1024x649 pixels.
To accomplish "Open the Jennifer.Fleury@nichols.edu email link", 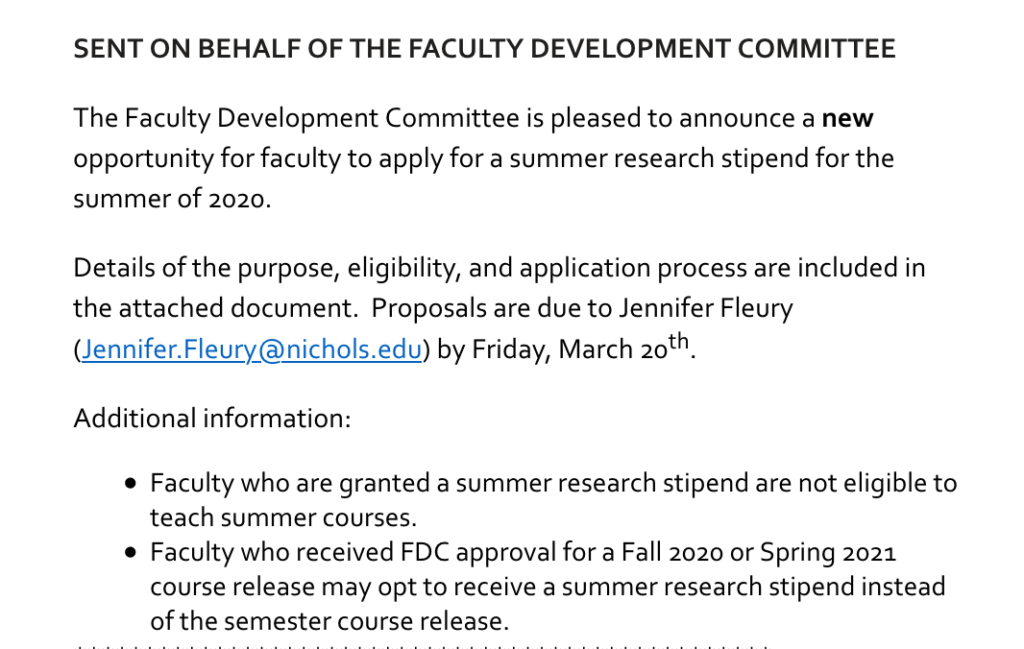I will tap(251, 350).
